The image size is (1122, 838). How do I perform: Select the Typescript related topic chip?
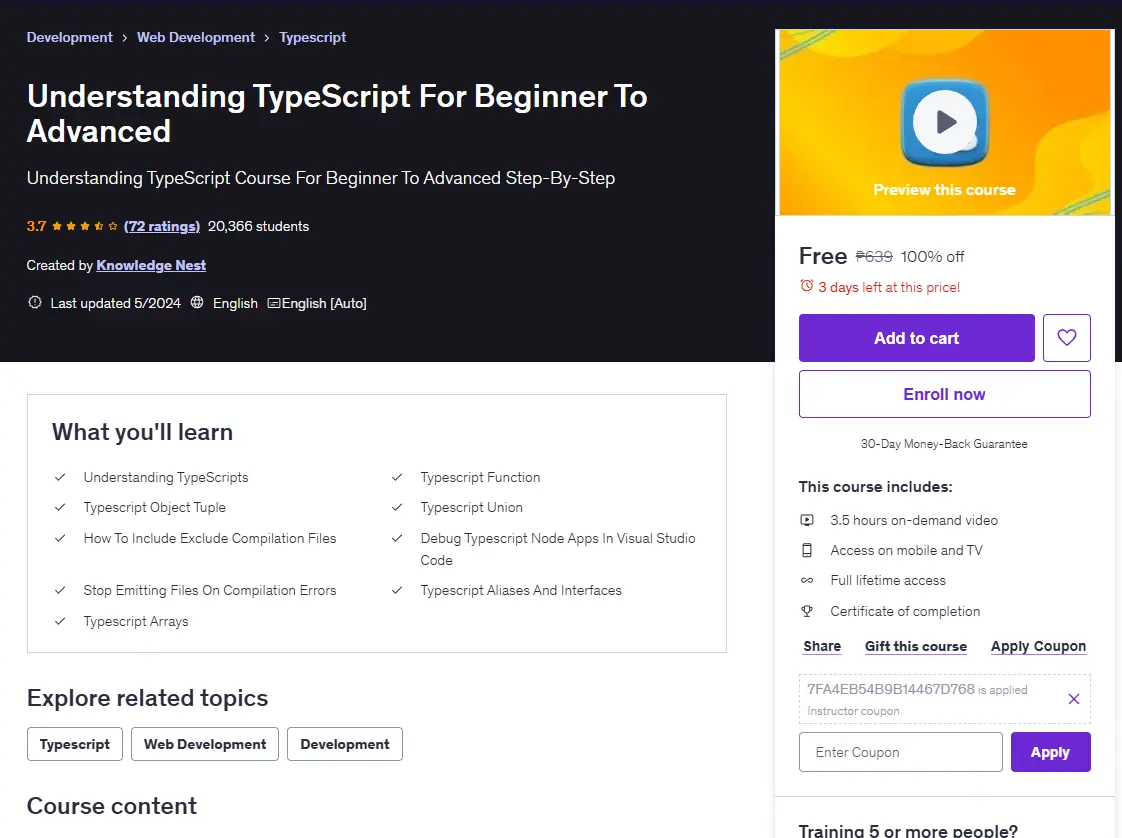pyautogui.click(x=75, y=744)
